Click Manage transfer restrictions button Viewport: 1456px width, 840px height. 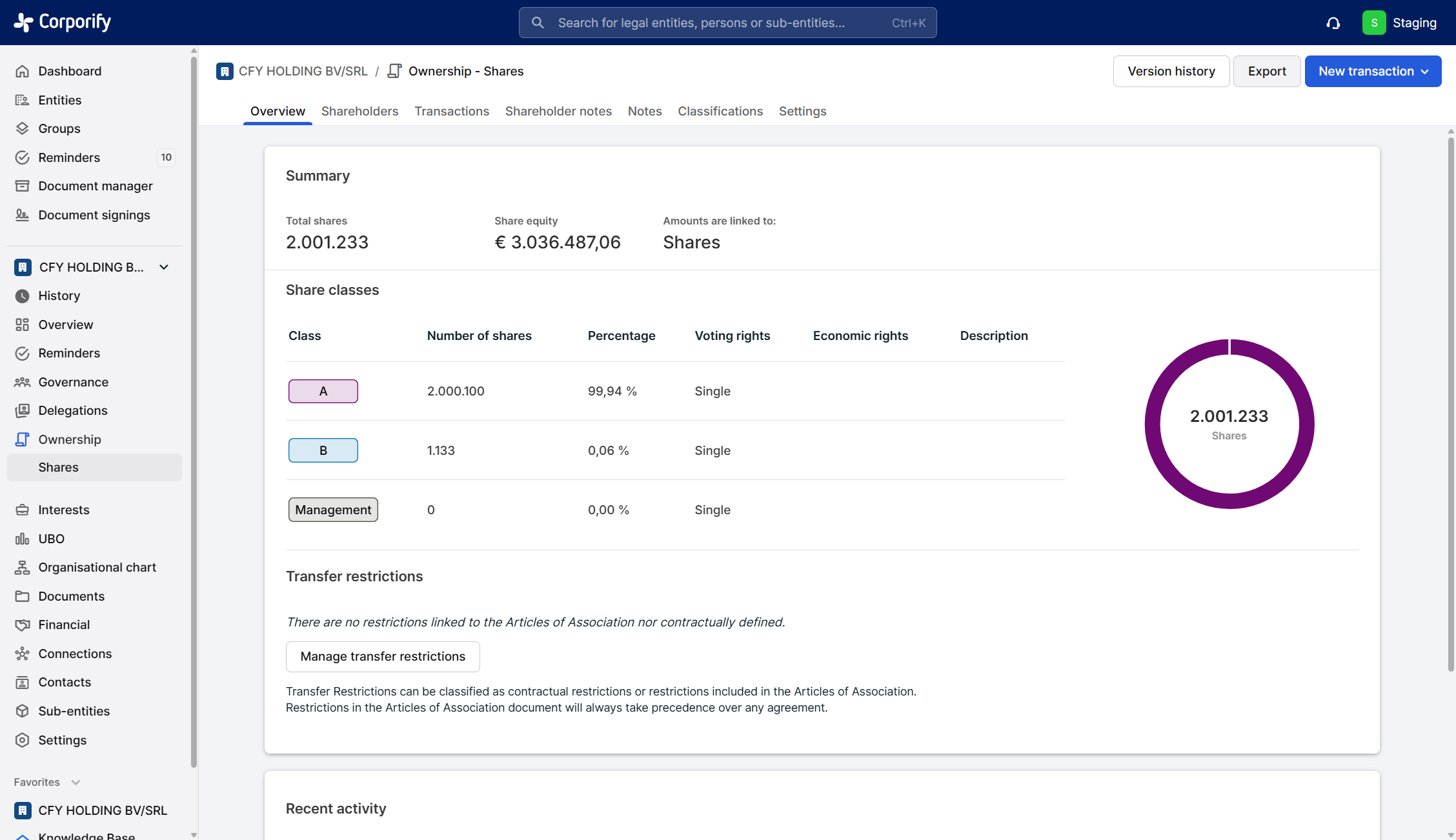[383, 656]
